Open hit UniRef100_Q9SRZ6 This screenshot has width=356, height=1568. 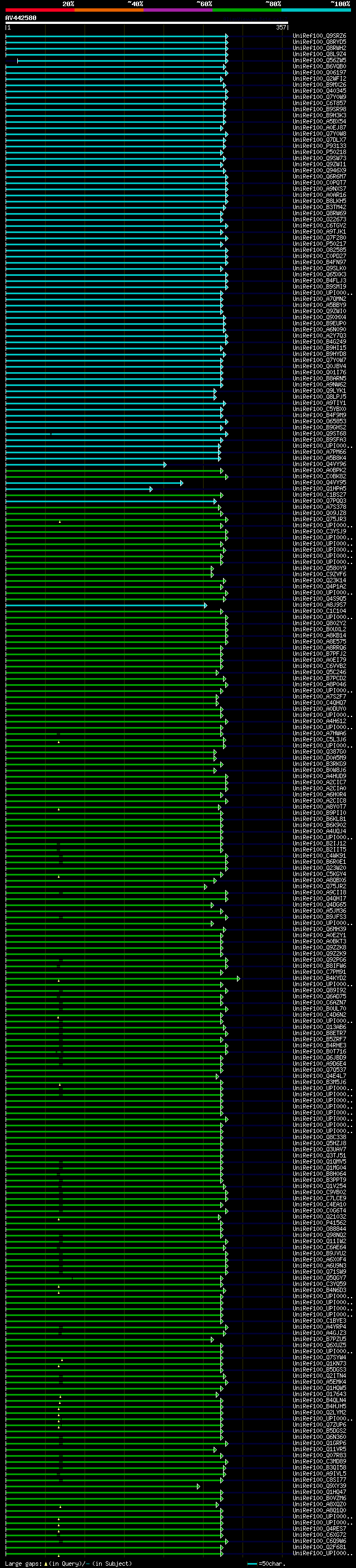click(x=319, y=36)
